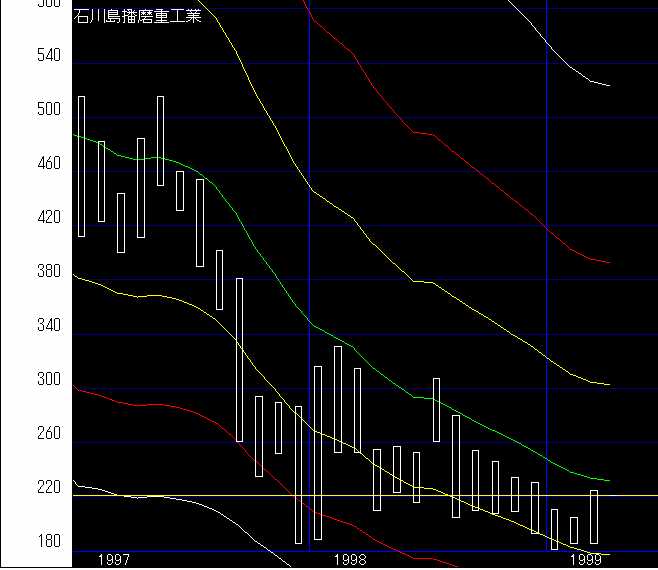The image size is (658, 570).
Task: Select the leftmost candlestick on the chart
Action: 81,166
